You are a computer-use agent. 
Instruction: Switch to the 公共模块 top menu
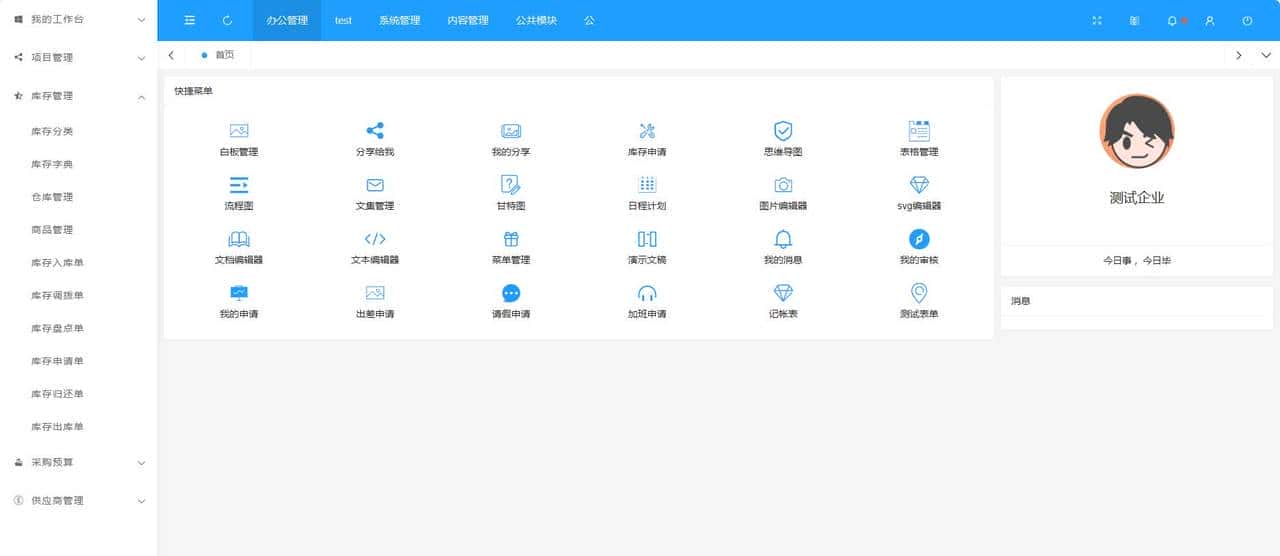click(536, 20)
